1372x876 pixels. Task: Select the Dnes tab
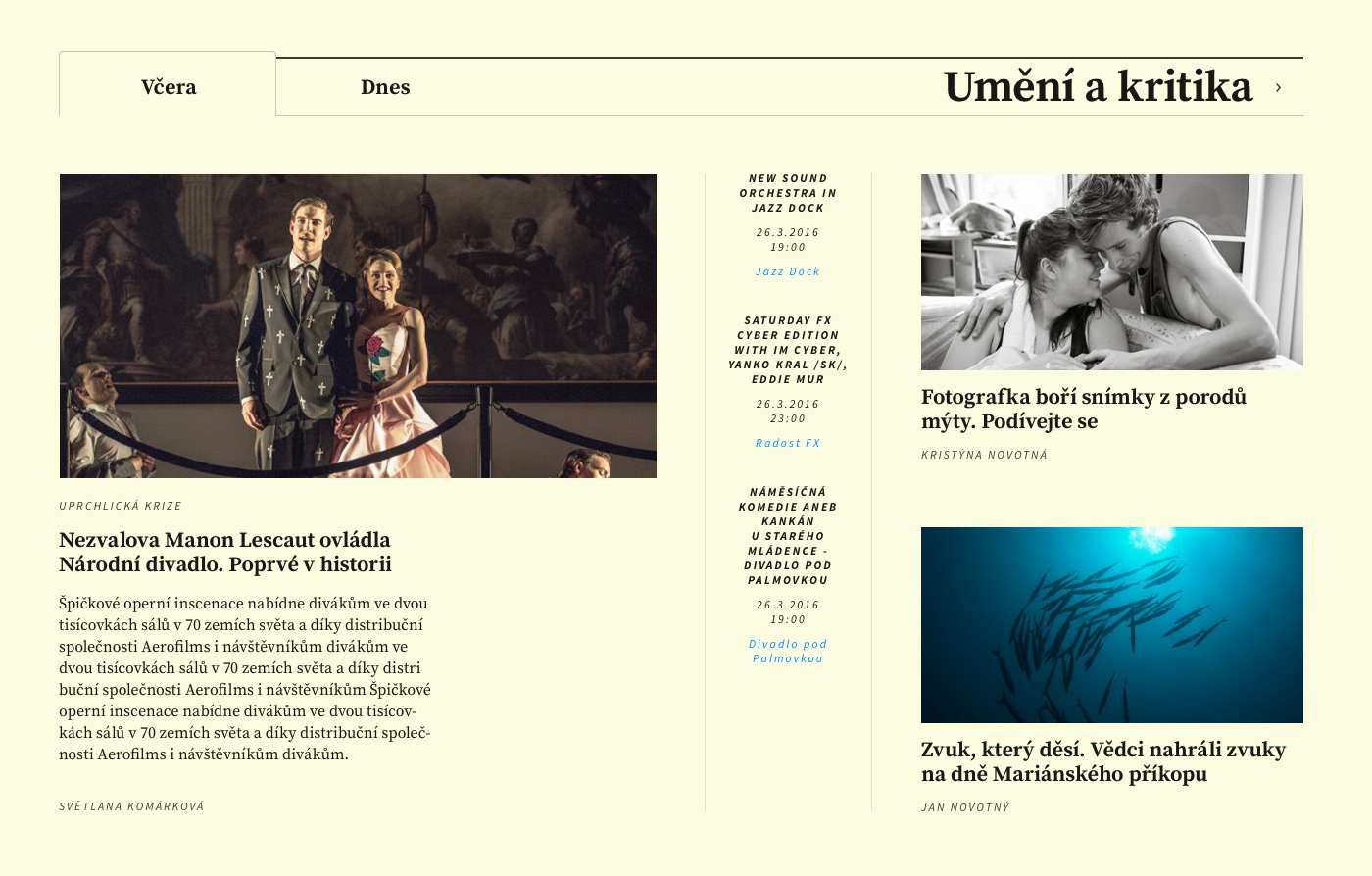385,87
